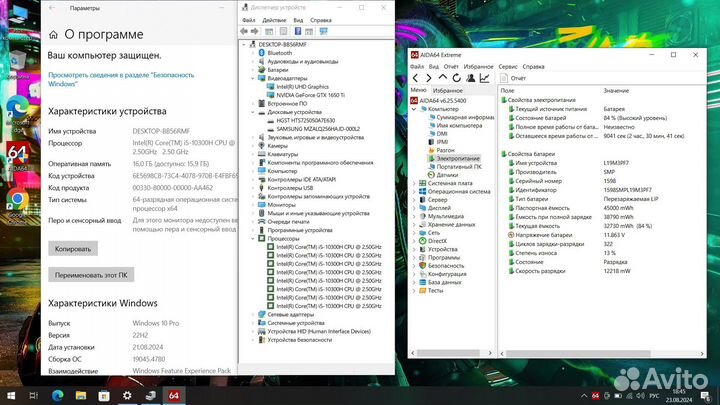Go back in the Параметры window
This screenshot has height=405, width=720.
pyautogui.click(x=52, y=8)
